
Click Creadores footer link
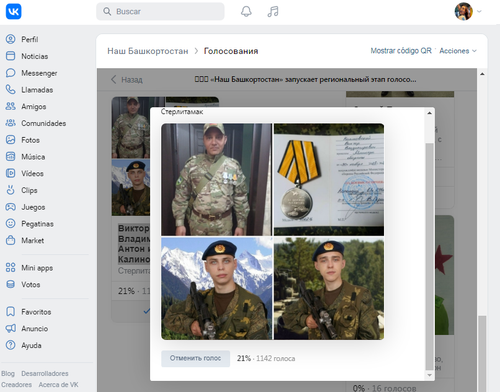[x=17, y=385]
